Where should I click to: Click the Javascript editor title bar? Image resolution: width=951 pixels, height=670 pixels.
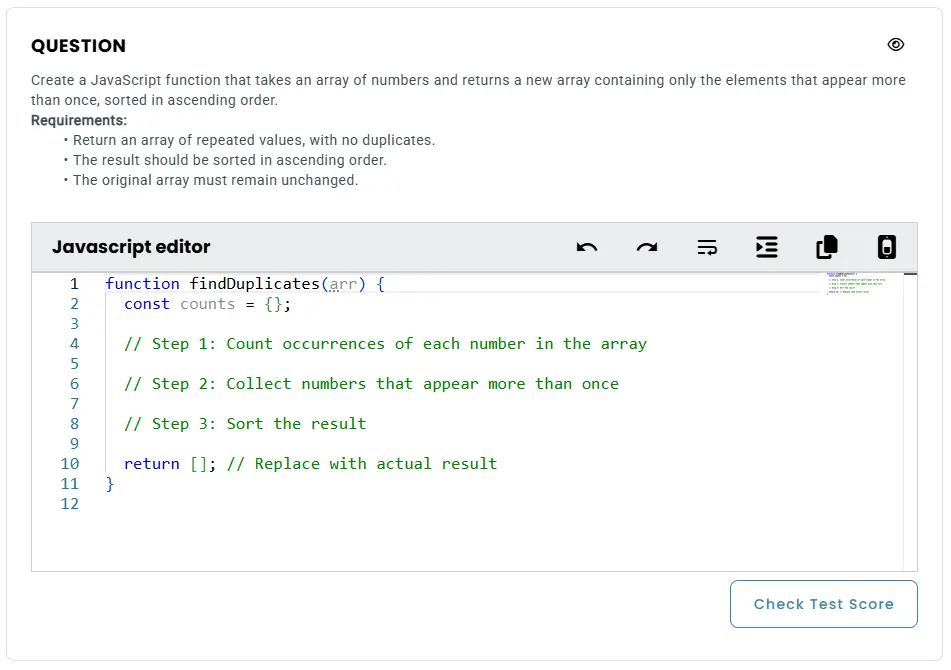130,247
